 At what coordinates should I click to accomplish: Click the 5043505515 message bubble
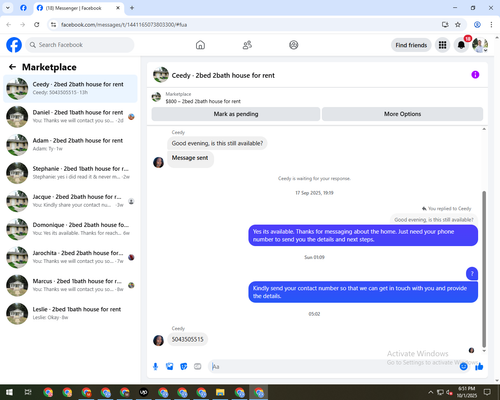[187, 339]
